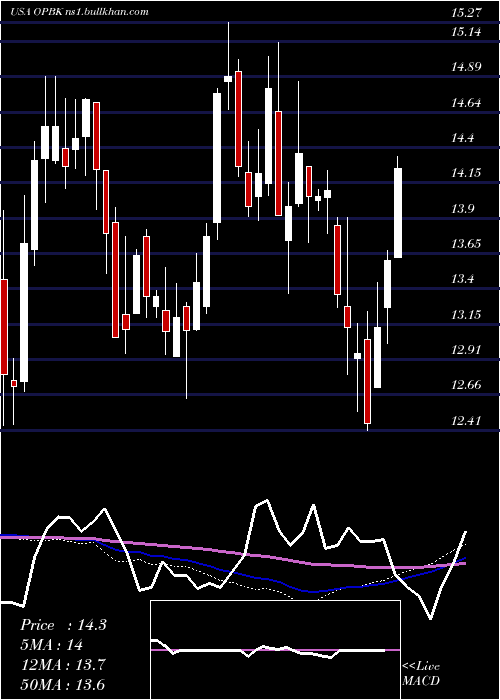The image size is (500, 700).
Task: Click the '<<Live MACD' label
Action: coord(421,674)
